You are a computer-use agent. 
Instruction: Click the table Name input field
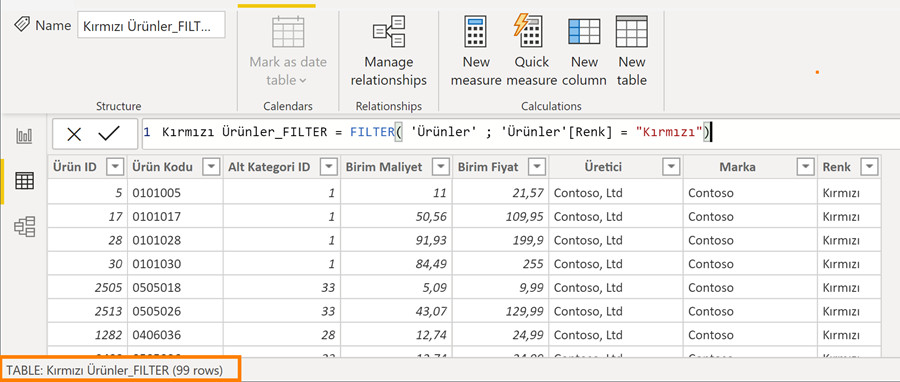pos(152,26)
